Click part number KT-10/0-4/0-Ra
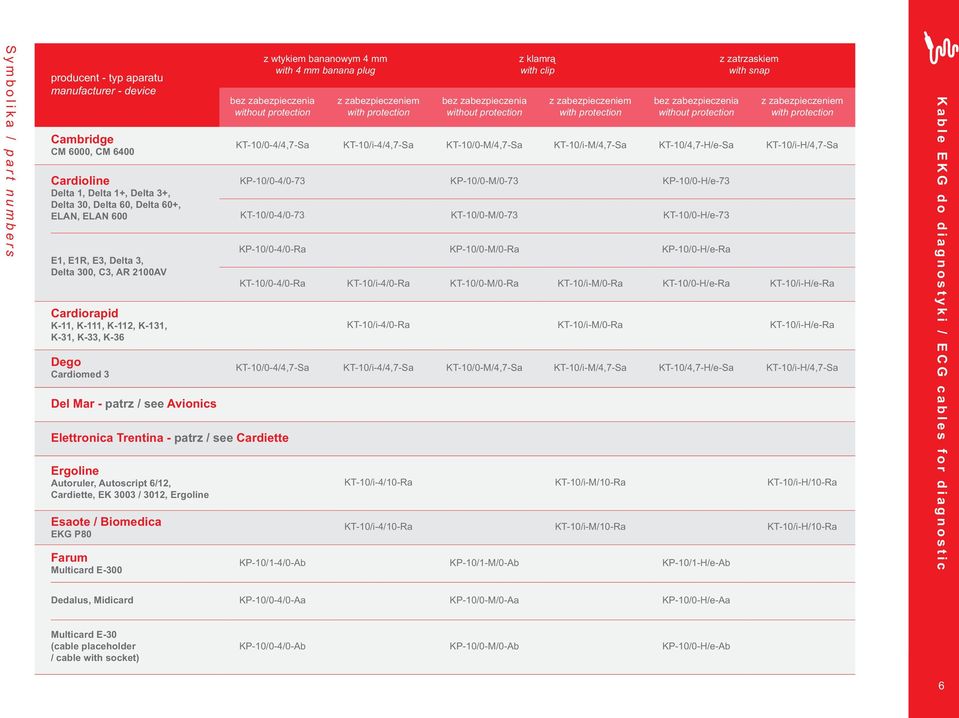The height and width of the screenshot is (718, 959). tap(272, 284)
